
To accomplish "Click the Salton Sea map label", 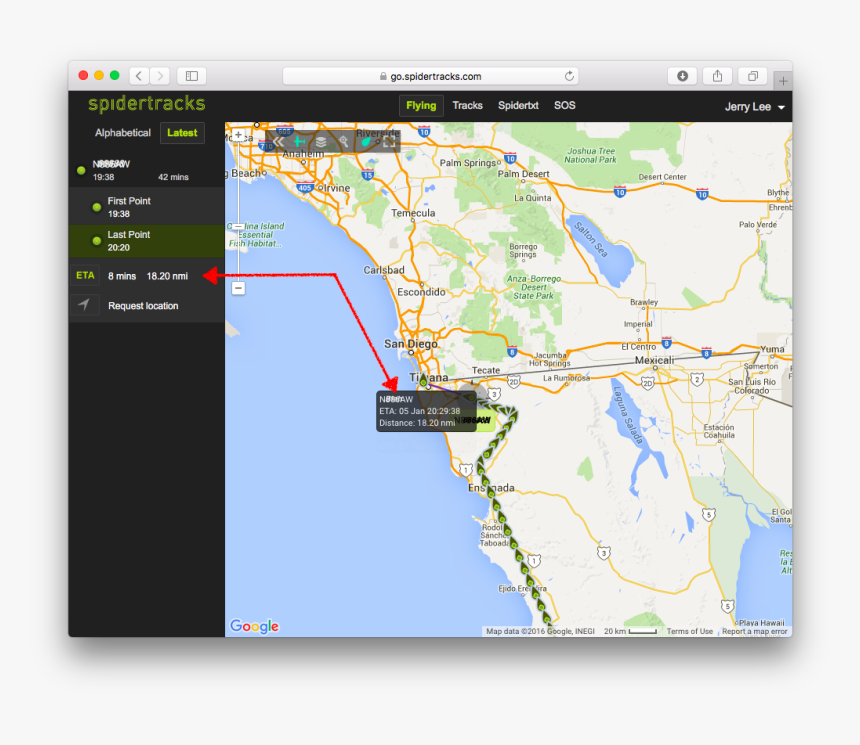I will (591, 240).
